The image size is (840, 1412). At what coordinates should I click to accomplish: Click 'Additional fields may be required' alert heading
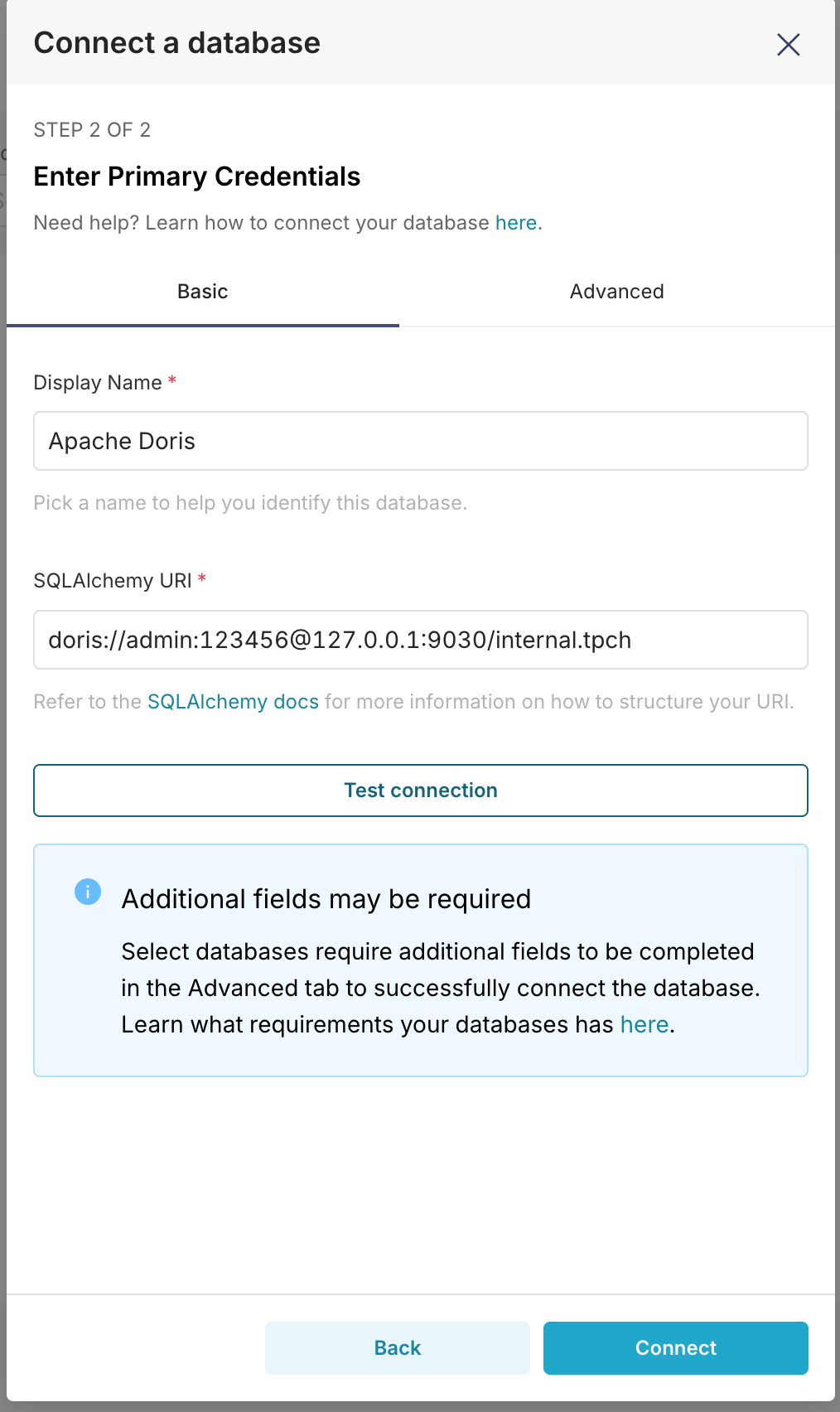[x=326, y=899]
